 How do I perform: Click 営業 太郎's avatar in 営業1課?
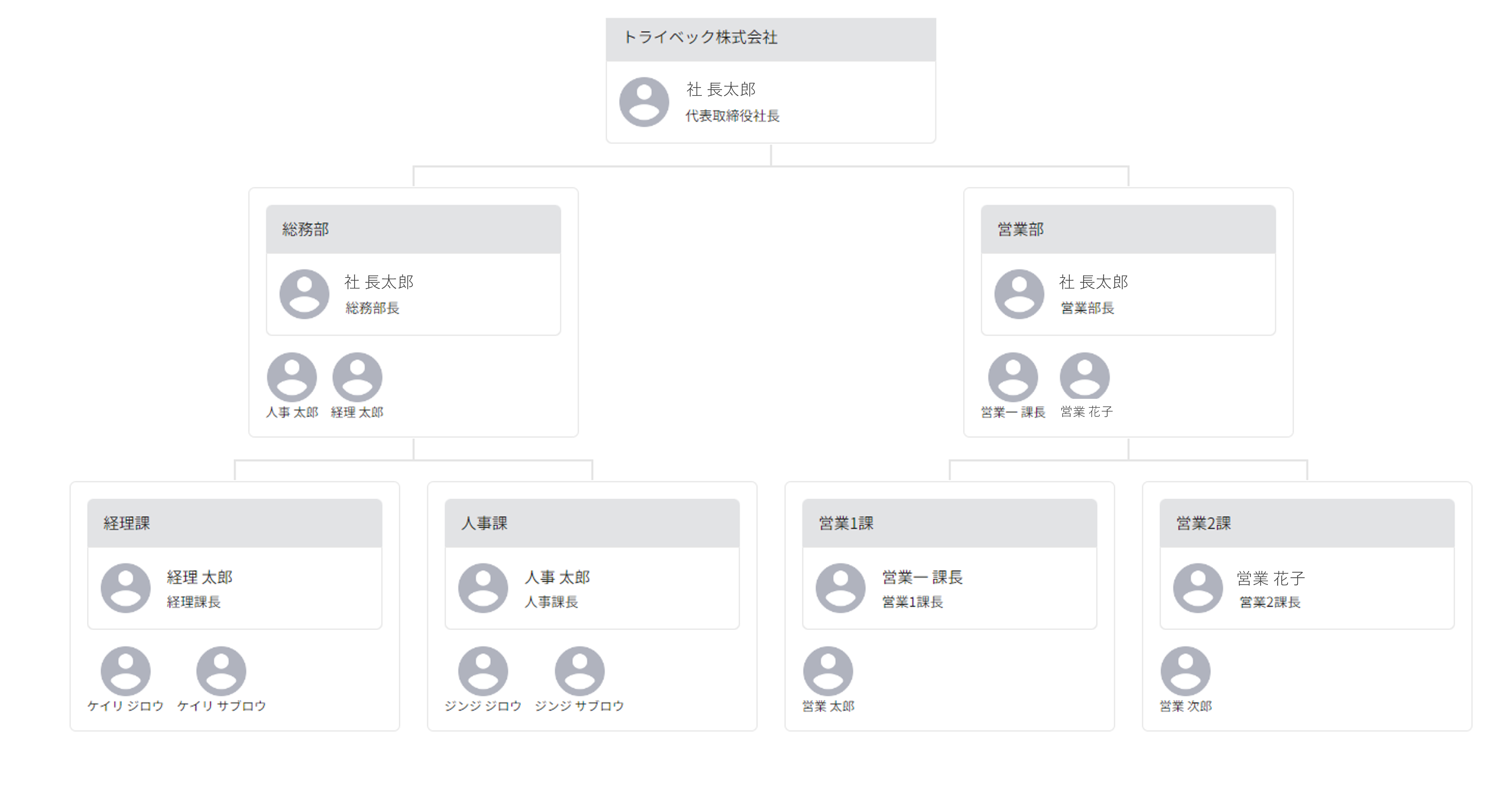(x=827, y=671)
